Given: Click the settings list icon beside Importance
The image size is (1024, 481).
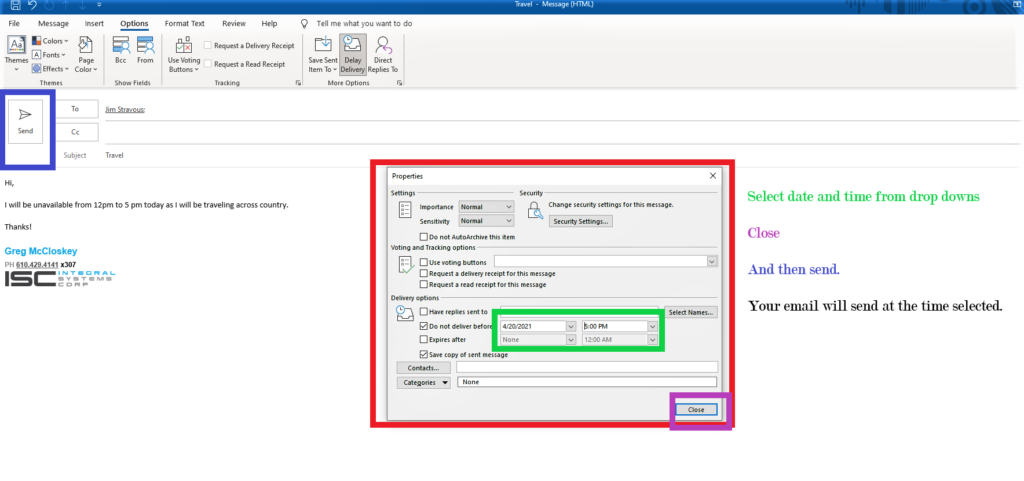Looking at the screenshot, I should [404, 209].
